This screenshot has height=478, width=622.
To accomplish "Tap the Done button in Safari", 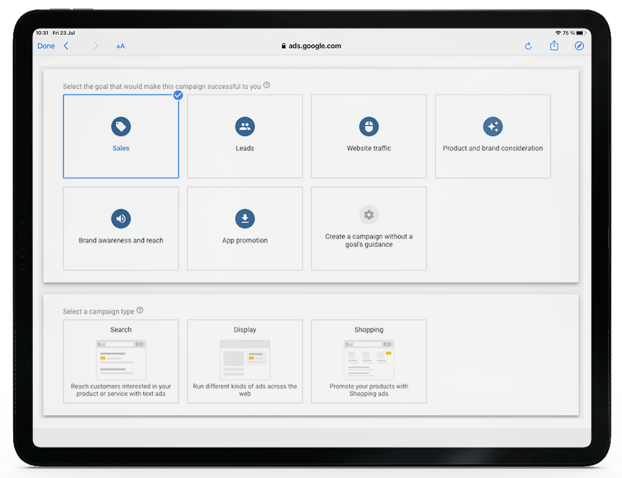I will pyautogui.click(x=46, y=46).
